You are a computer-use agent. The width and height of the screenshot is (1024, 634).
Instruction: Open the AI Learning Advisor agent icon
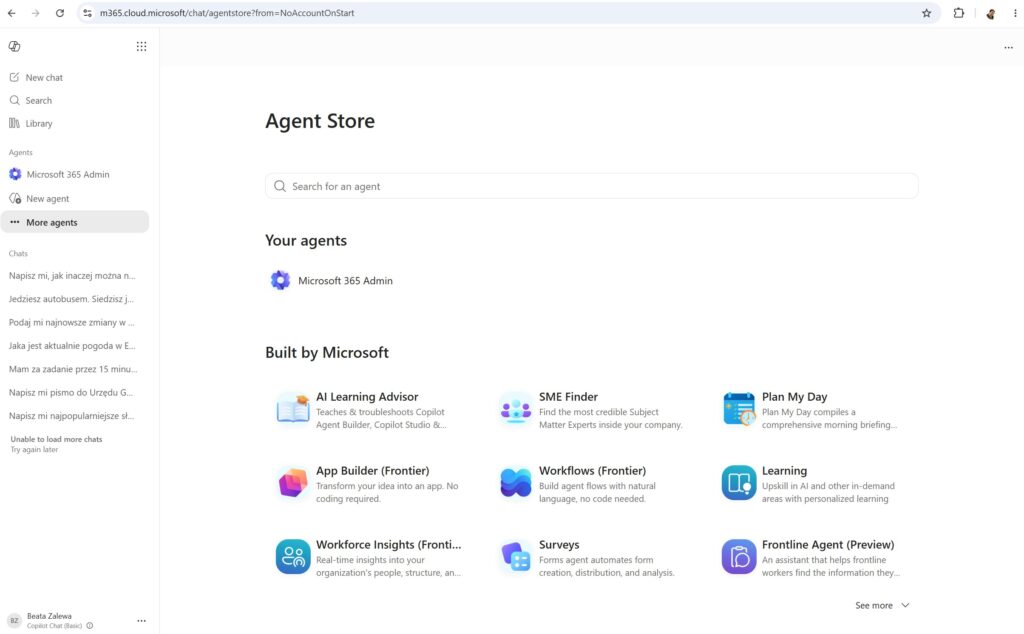point(293,409)
